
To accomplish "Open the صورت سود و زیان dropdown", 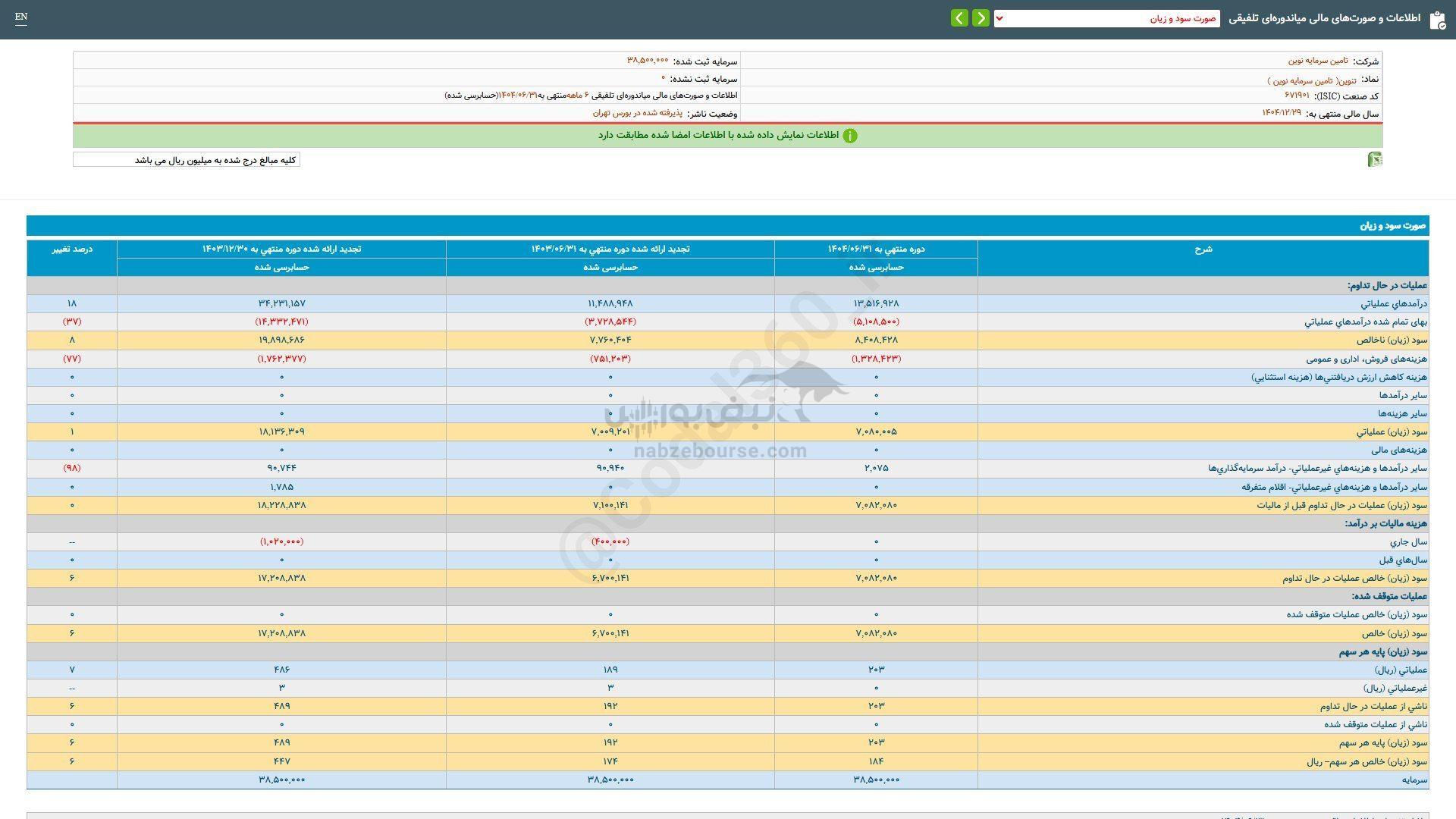I will [x=1107, y=19].
